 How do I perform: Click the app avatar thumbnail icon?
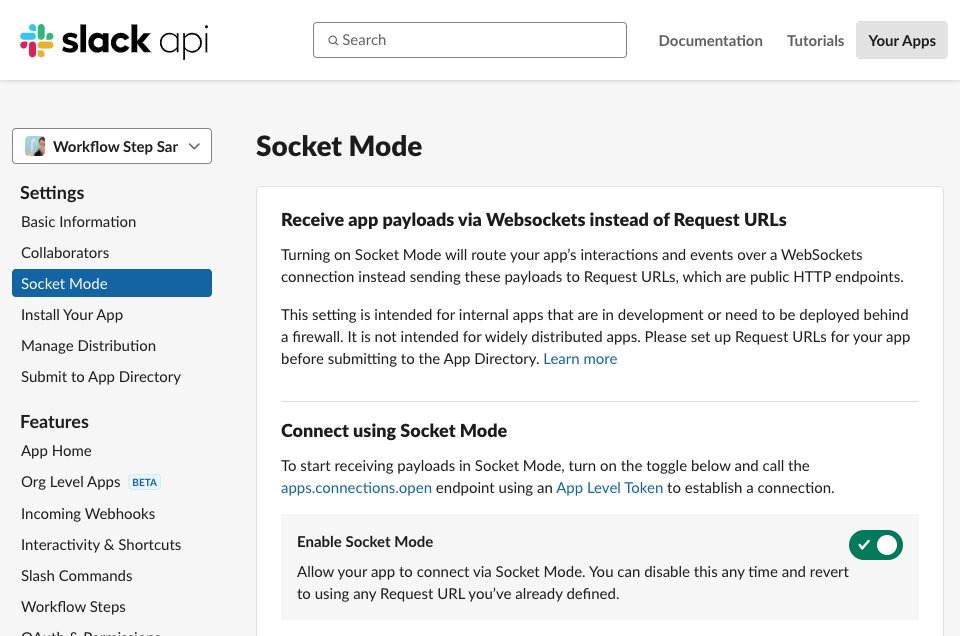point(35,146)
